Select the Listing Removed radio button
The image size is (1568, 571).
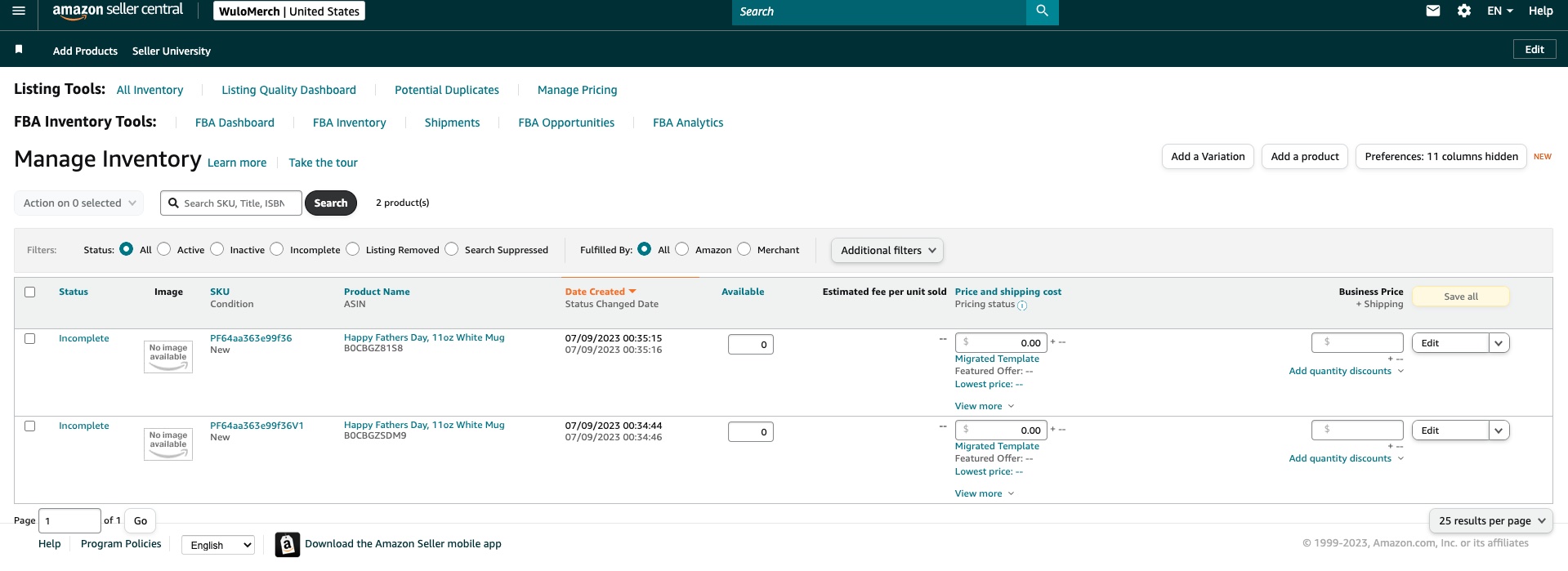click(x=353, y=249)
